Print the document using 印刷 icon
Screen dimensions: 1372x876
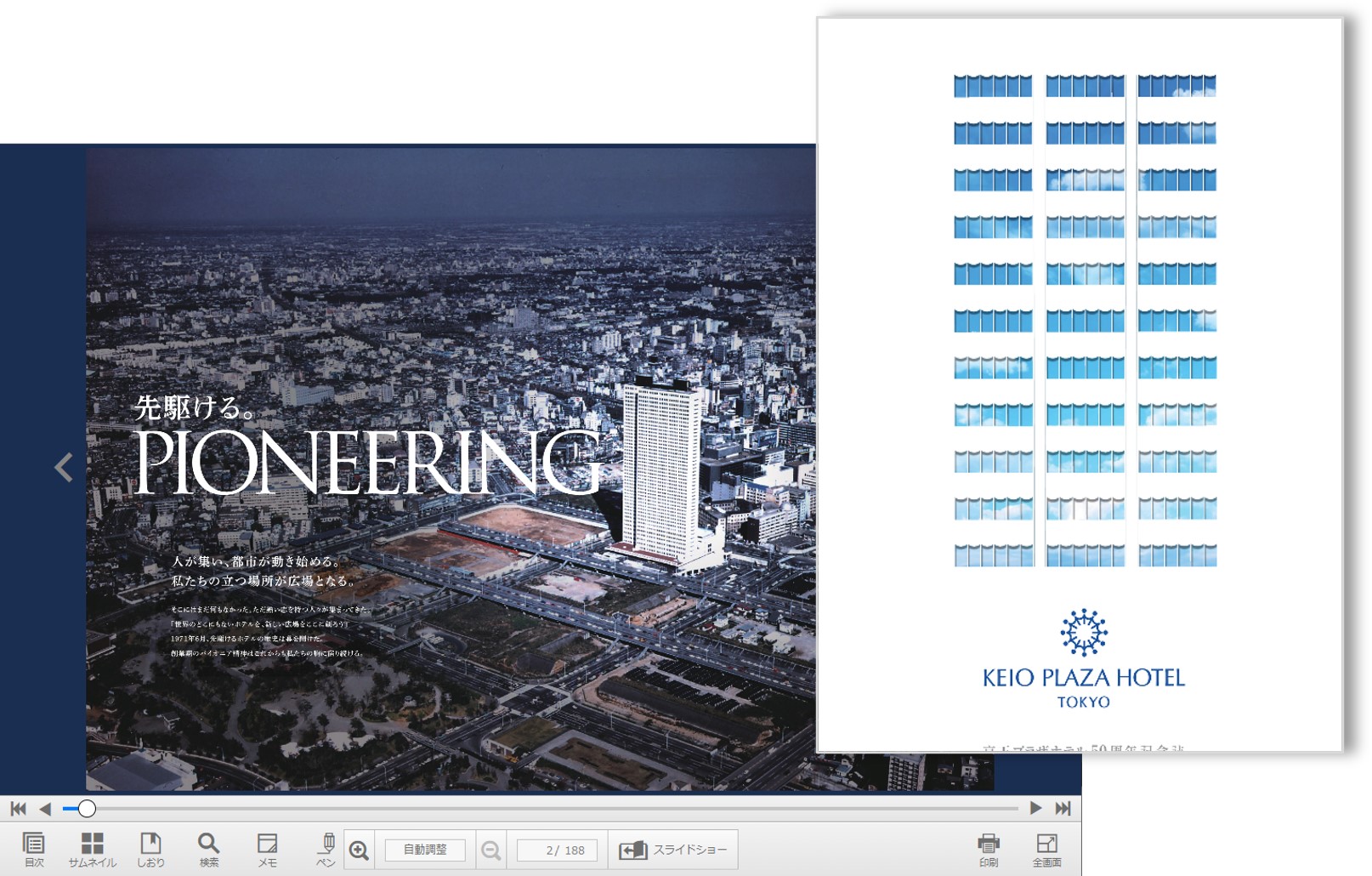click(x=988, y=848)
